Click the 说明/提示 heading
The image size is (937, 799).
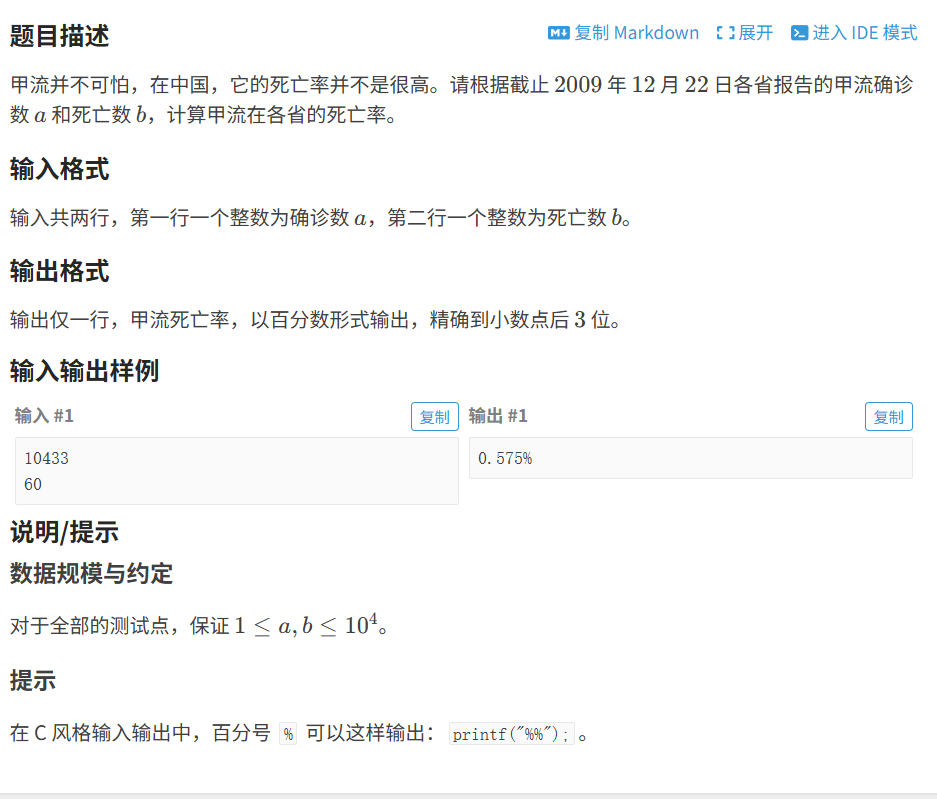click(x=65, y=531)
